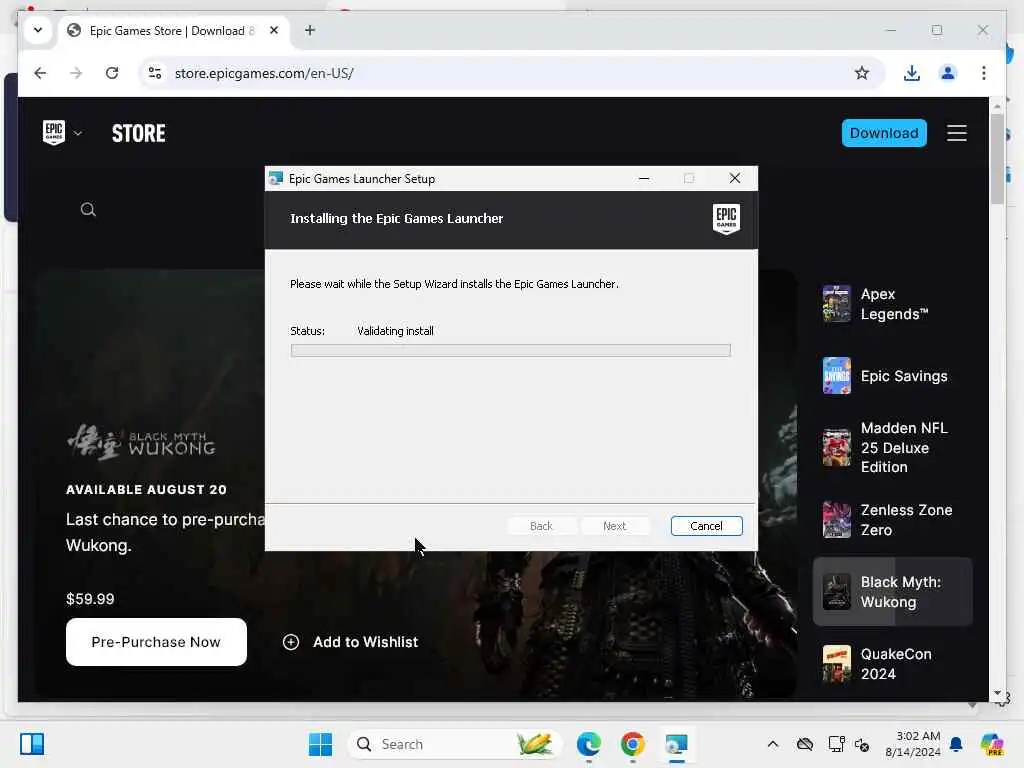
Task: Select Black Myth: Wukong in side list
Action: 892,592
